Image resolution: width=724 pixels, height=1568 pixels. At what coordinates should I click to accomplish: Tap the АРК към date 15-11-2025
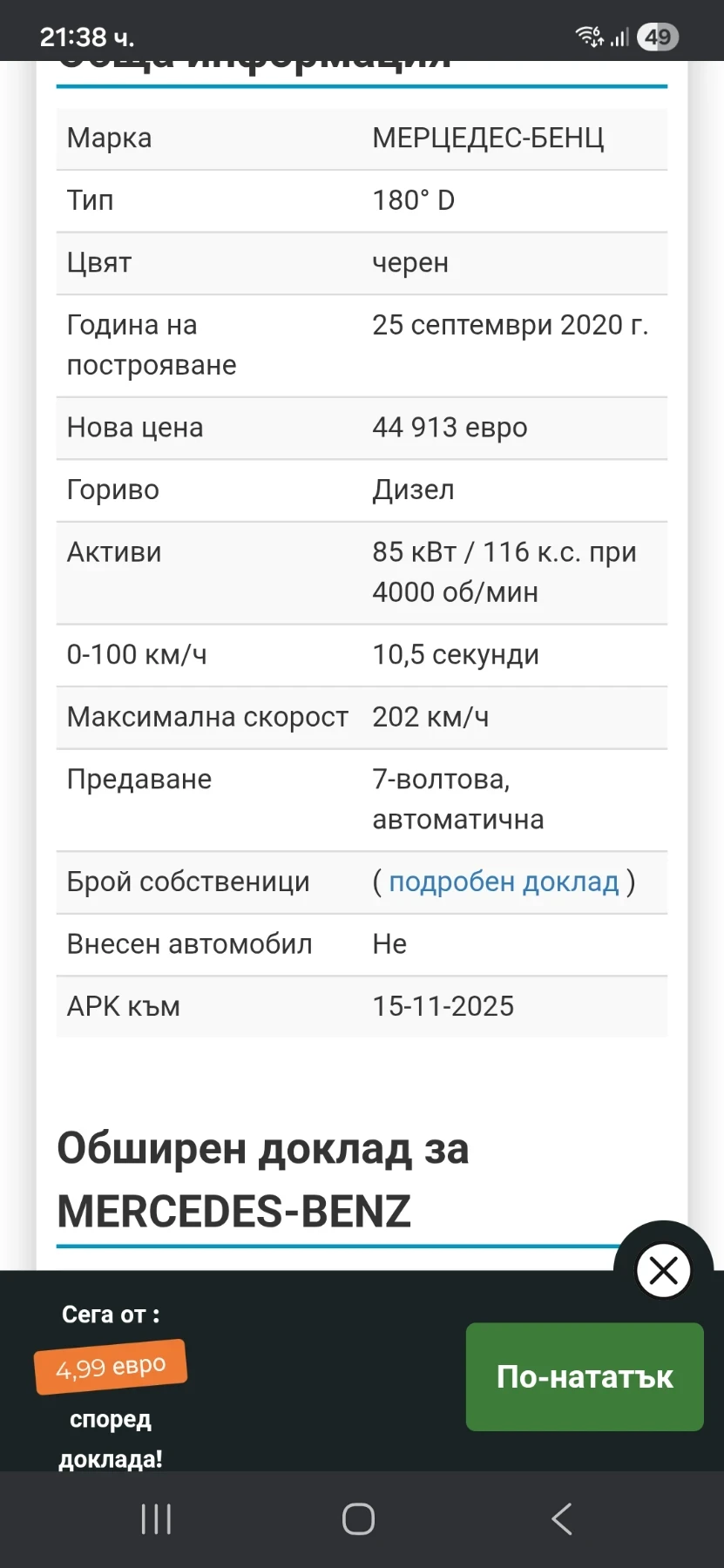[443, 1006]
